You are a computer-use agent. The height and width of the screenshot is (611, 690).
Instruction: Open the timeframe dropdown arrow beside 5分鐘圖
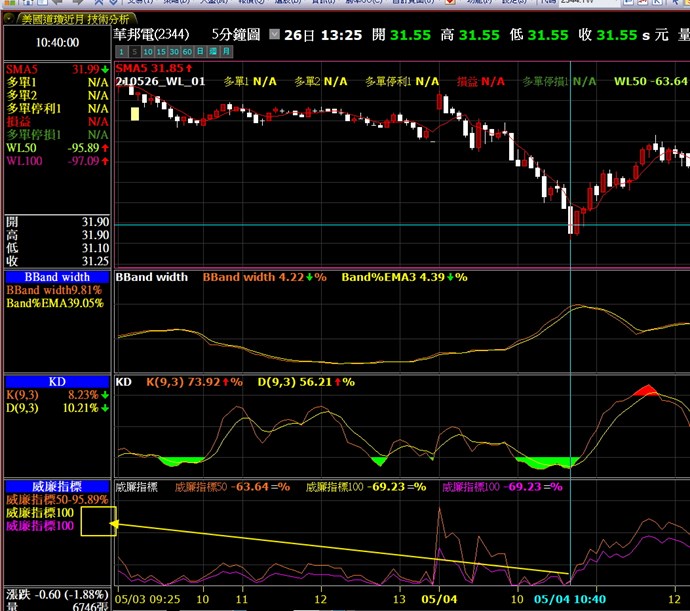tap(275, 35)
